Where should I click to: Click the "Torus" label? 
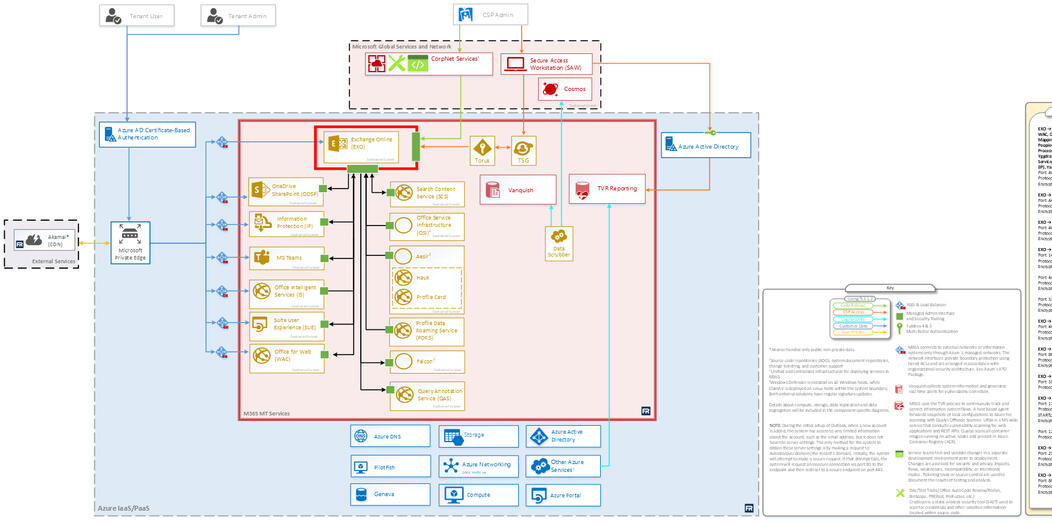[482, 161]
